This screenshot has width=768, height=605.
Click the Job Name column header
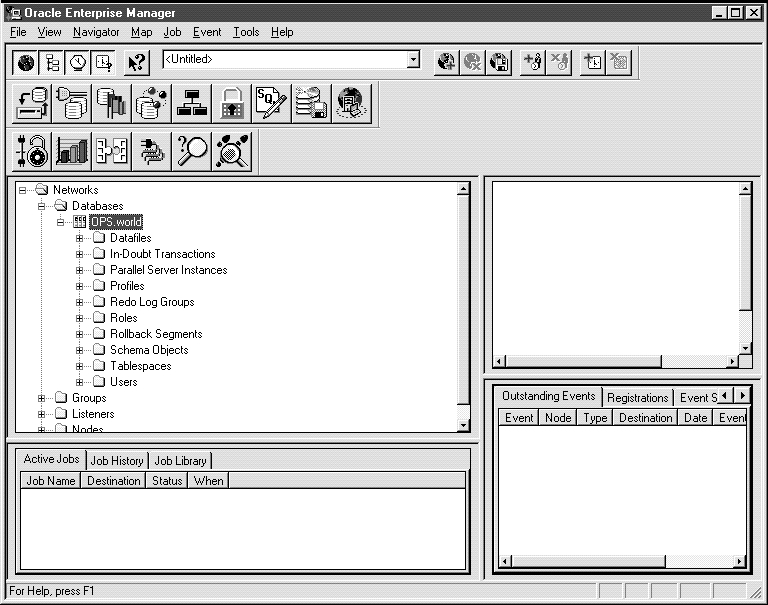pyautogui.click(x=50, y=481)
